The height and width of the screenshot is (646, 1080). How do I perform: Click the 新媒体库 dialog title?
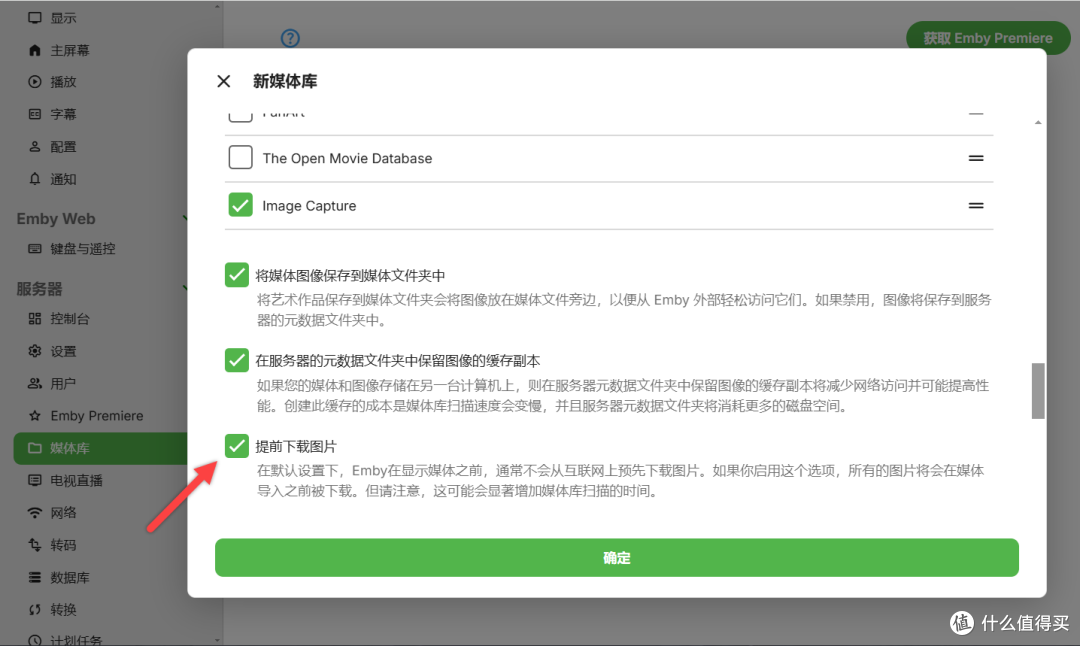coord(285,81)
